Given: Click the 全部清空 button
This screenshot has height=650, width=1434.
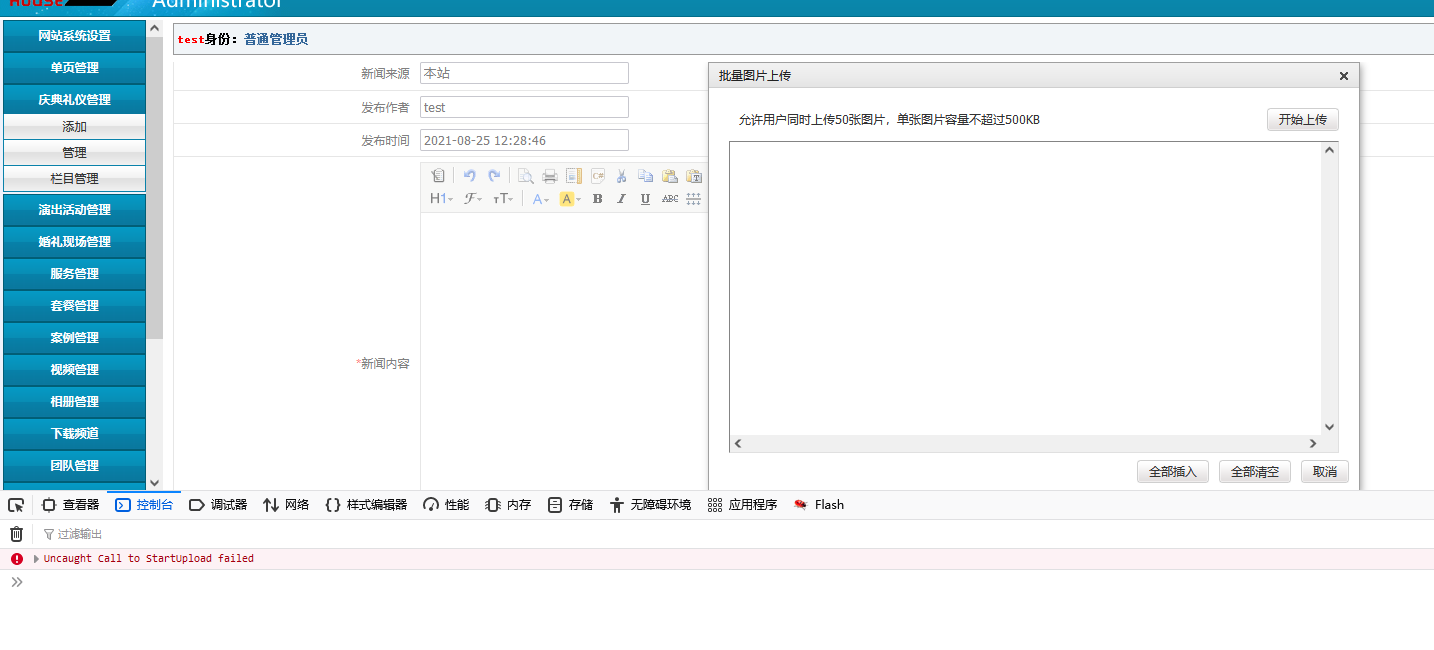Looking at the screenshot, I should pos(1254,472).
